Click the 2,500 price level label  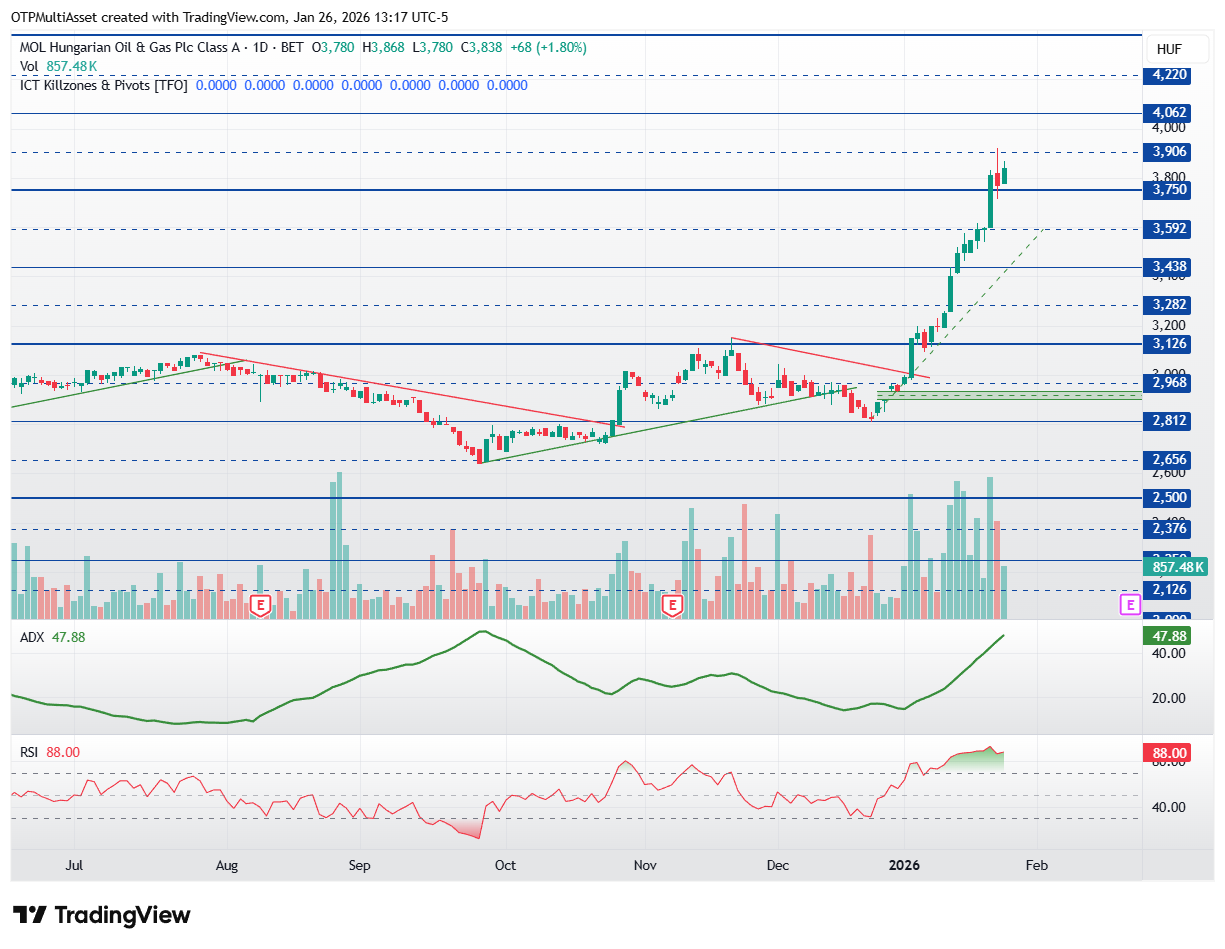pyautogui.click(x=1169, y=498)
